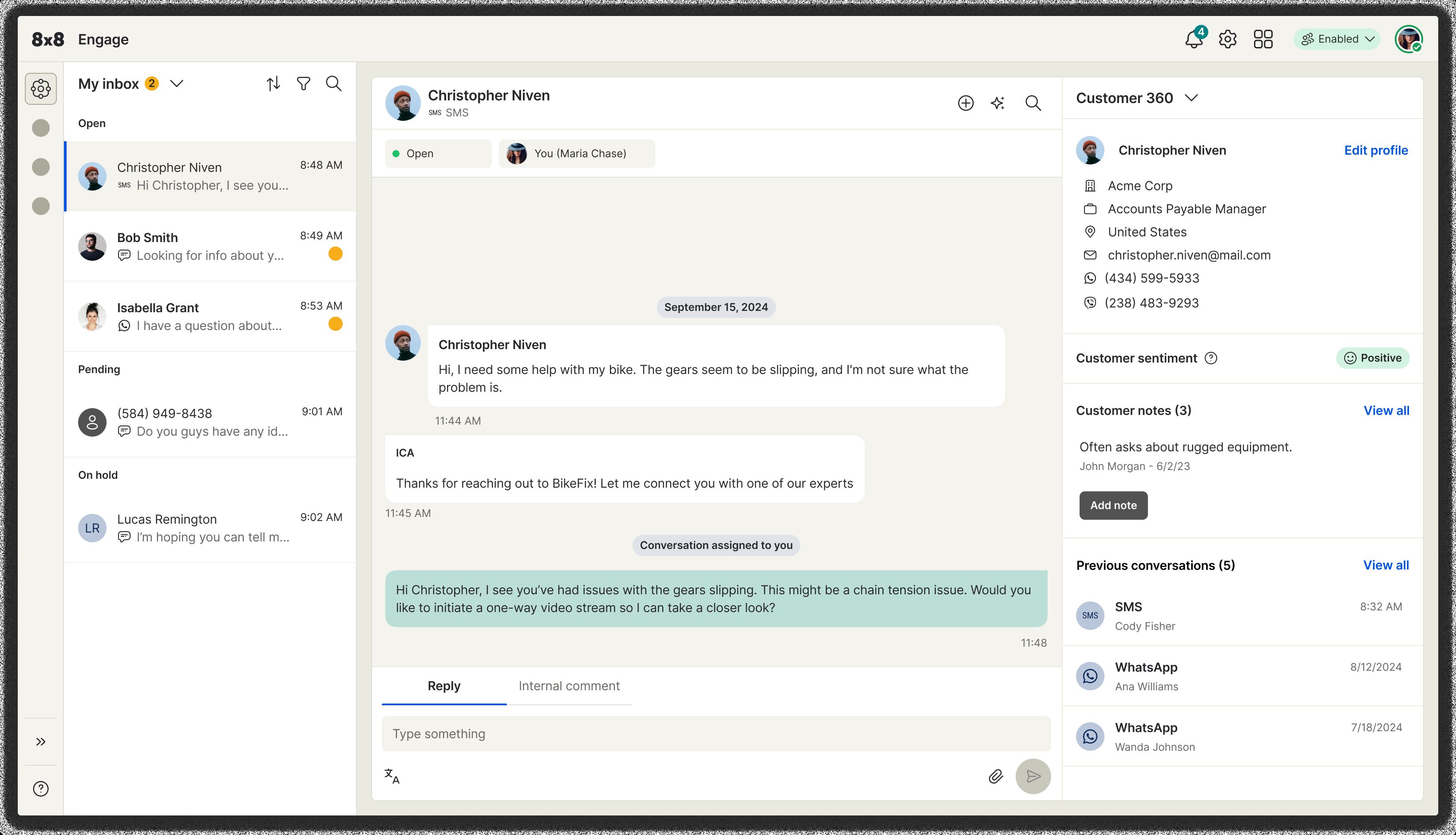
Task: Click the Add note button
Action: tap(1113, 505)
